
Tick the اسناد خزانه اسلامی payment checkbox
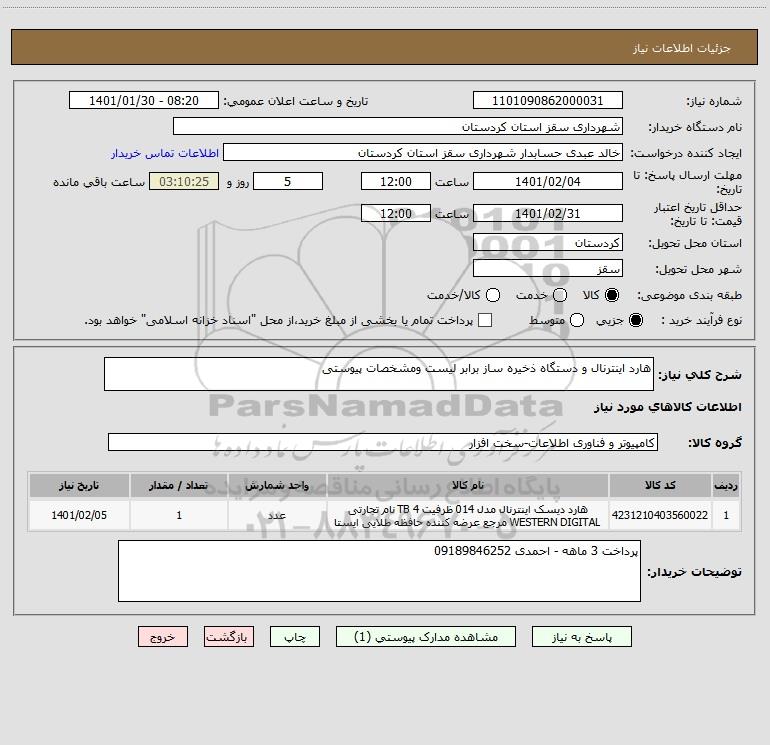coord(485,320)
